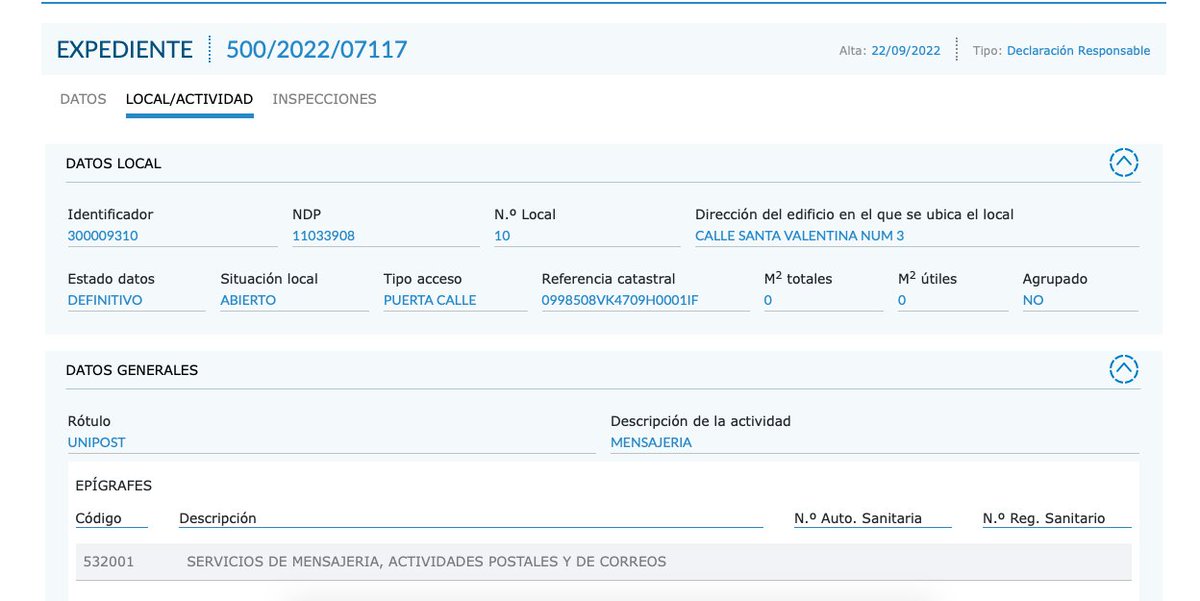Collapse the DATOS LOCAL section chevron
Image resolution: width=1200 pixels, height=601 pixels.
1124,162
